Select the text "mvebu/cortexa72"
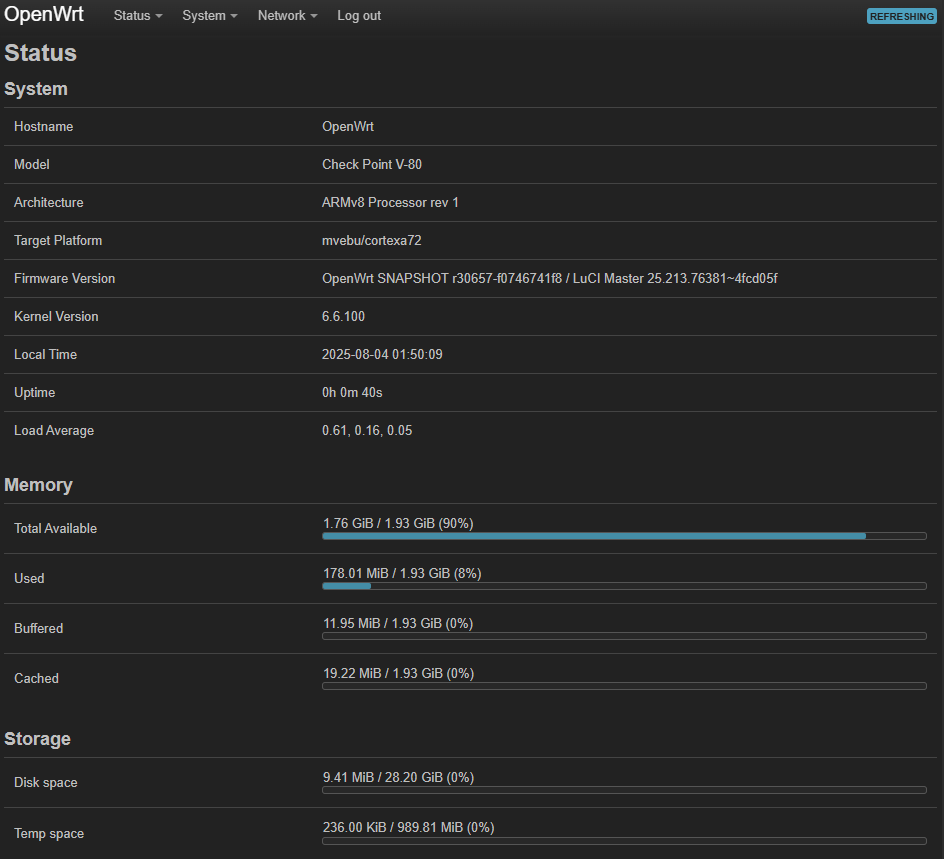 371,240
